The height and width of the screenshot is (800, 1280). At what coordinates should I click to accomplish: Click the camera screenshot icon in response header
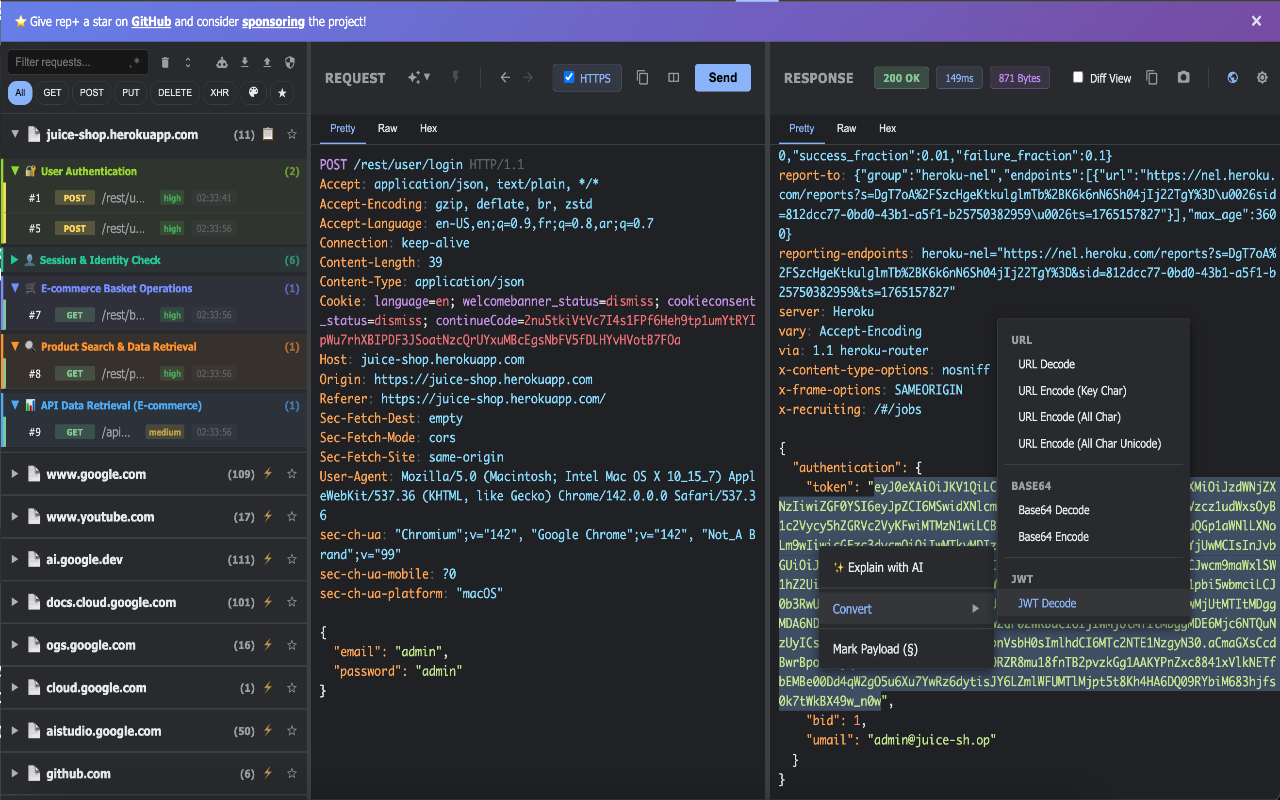pyautogui.click(x=1183, y=78)
